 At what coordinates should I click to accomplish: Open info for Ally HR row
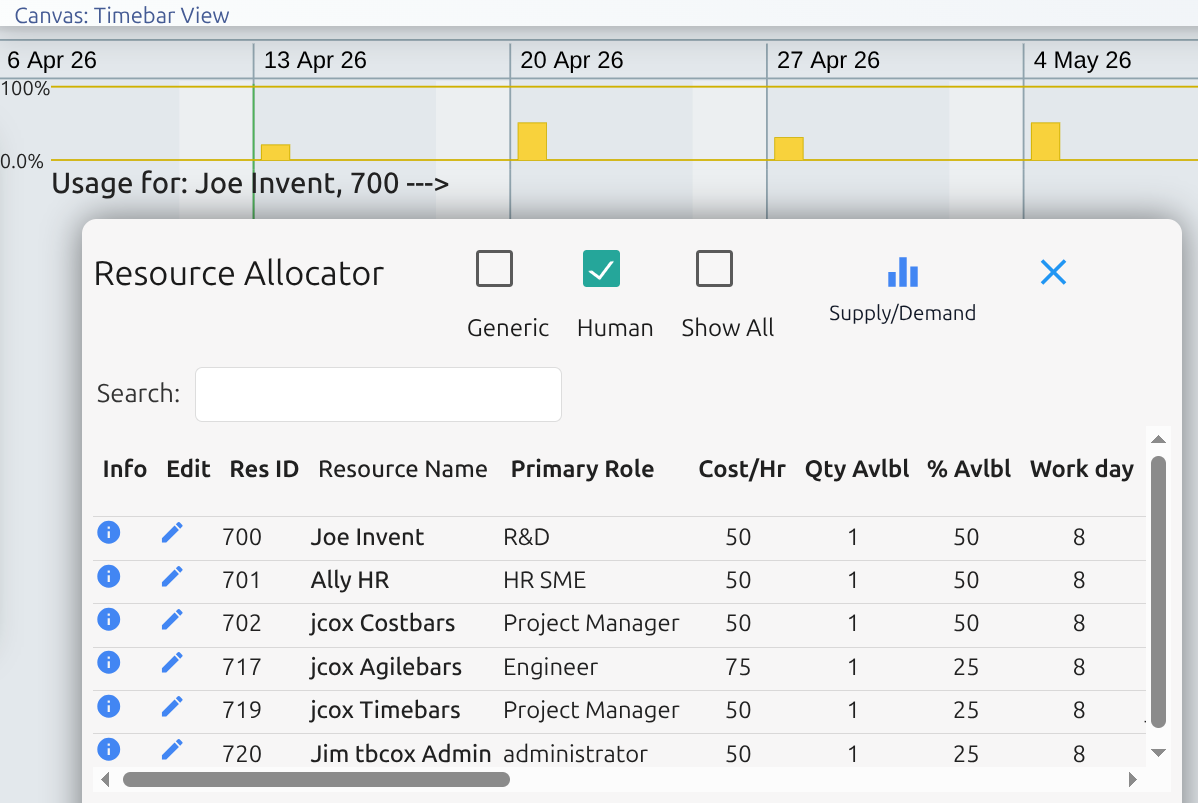108,575
